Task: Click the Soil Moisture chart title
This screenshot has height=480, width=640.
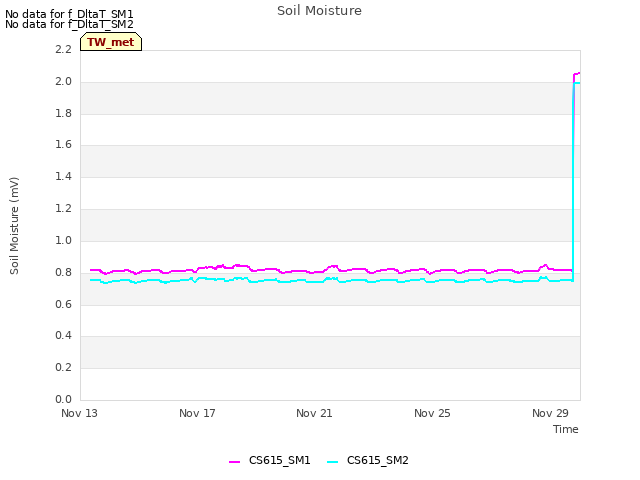Action: pos(319,11)
